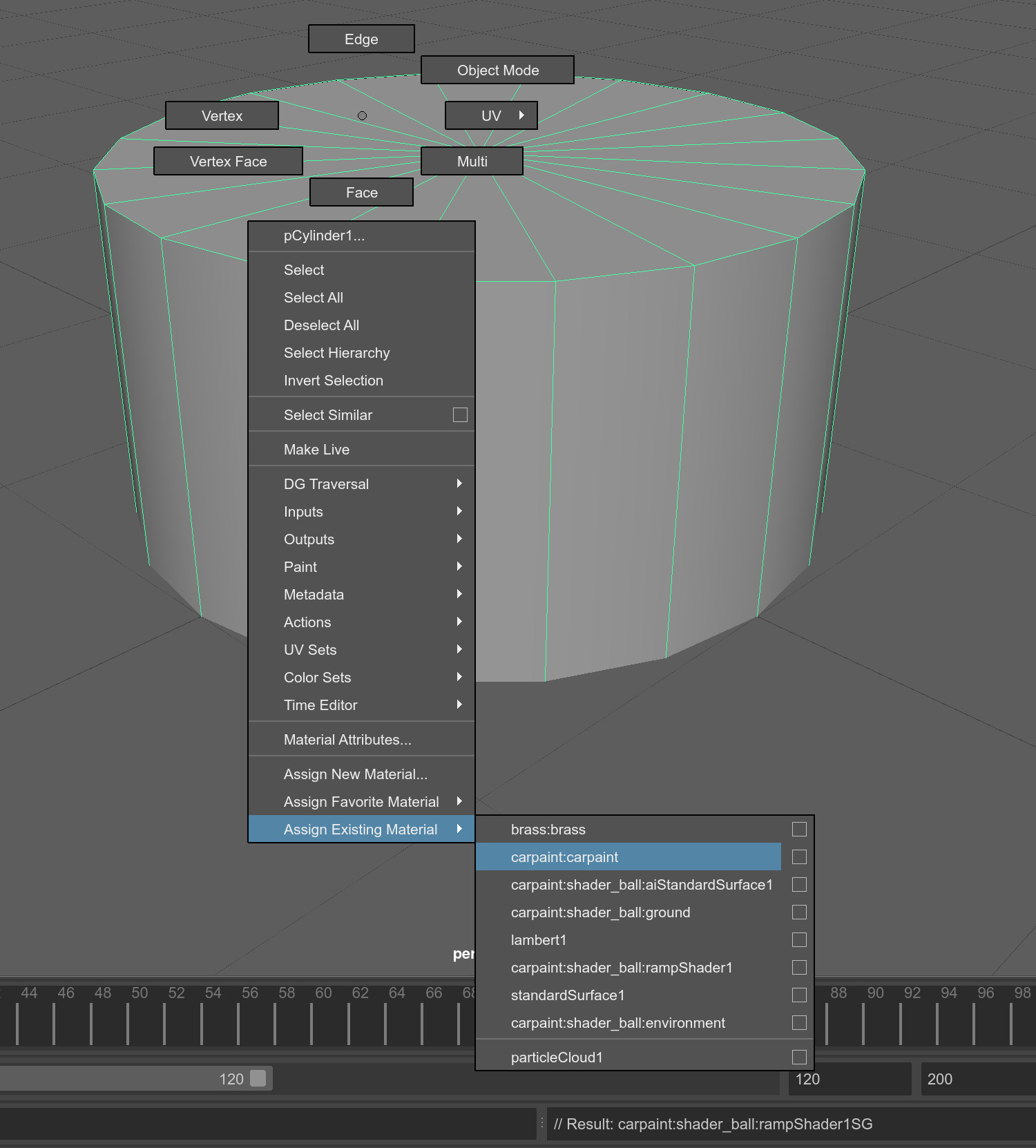Click the command result line
The width and height of the screenshot is (1036, 1148).
tap(792, 1124)
